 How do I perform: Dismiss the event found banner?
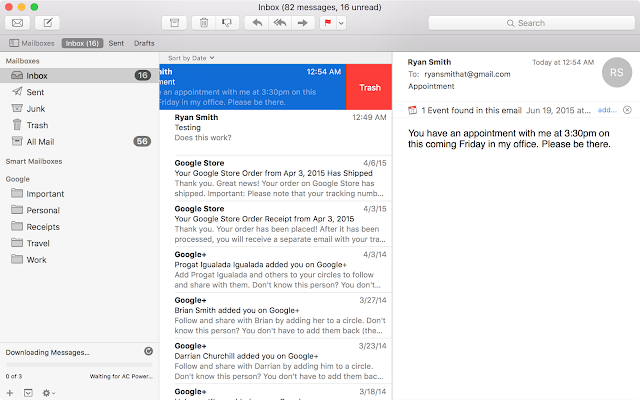pyautogui.click(x=627, y=110)
